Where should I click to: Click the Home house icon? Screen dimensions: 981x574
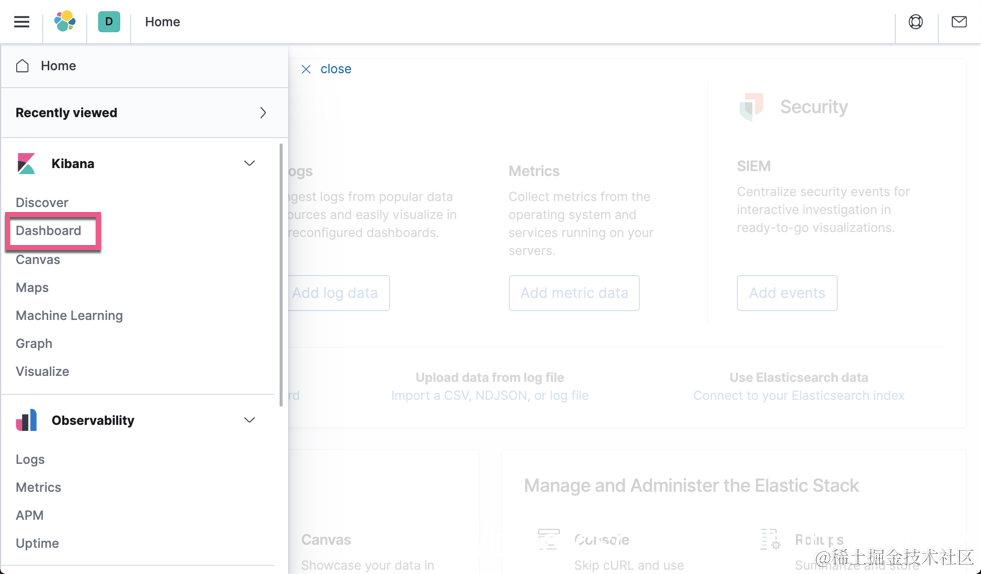pos(23,66)
